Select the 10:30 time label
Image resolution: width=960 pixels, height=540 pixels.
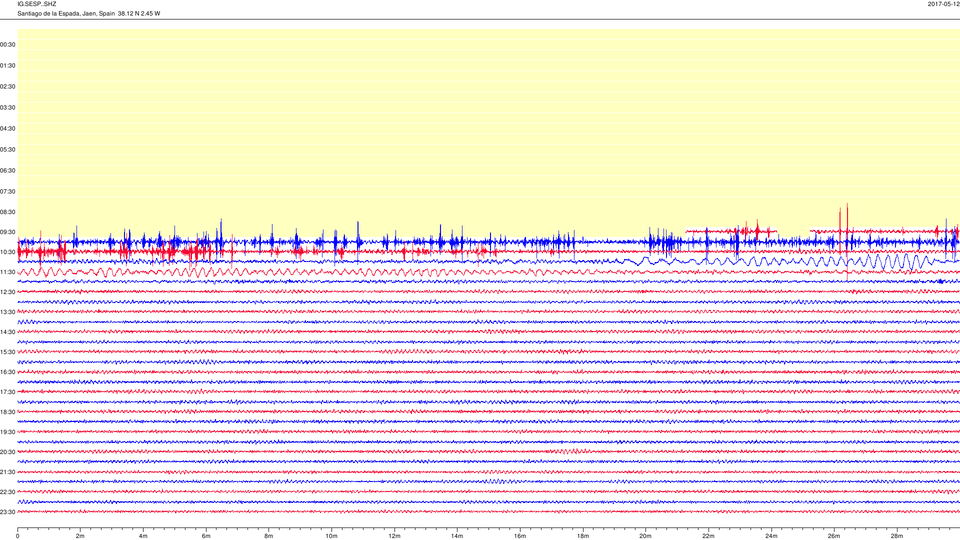point(8,252)
